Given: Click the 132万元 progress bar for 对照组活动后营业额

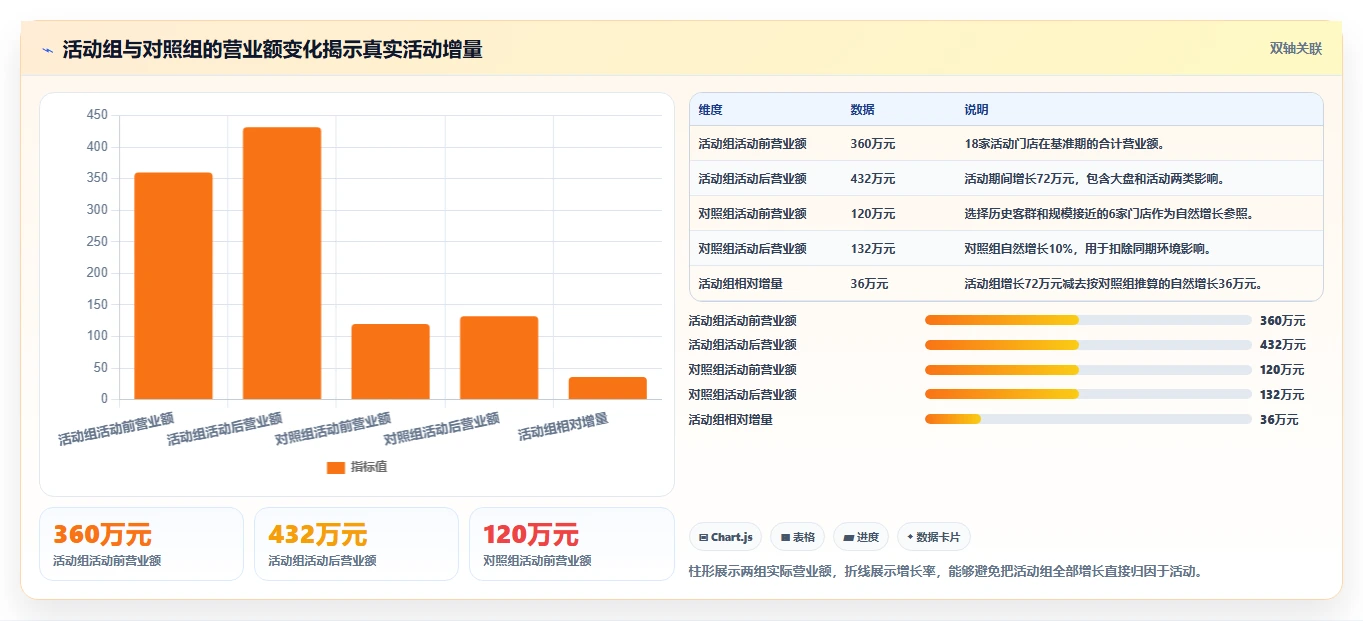Looking at the screenshot, I should [x=1088, y=395].
